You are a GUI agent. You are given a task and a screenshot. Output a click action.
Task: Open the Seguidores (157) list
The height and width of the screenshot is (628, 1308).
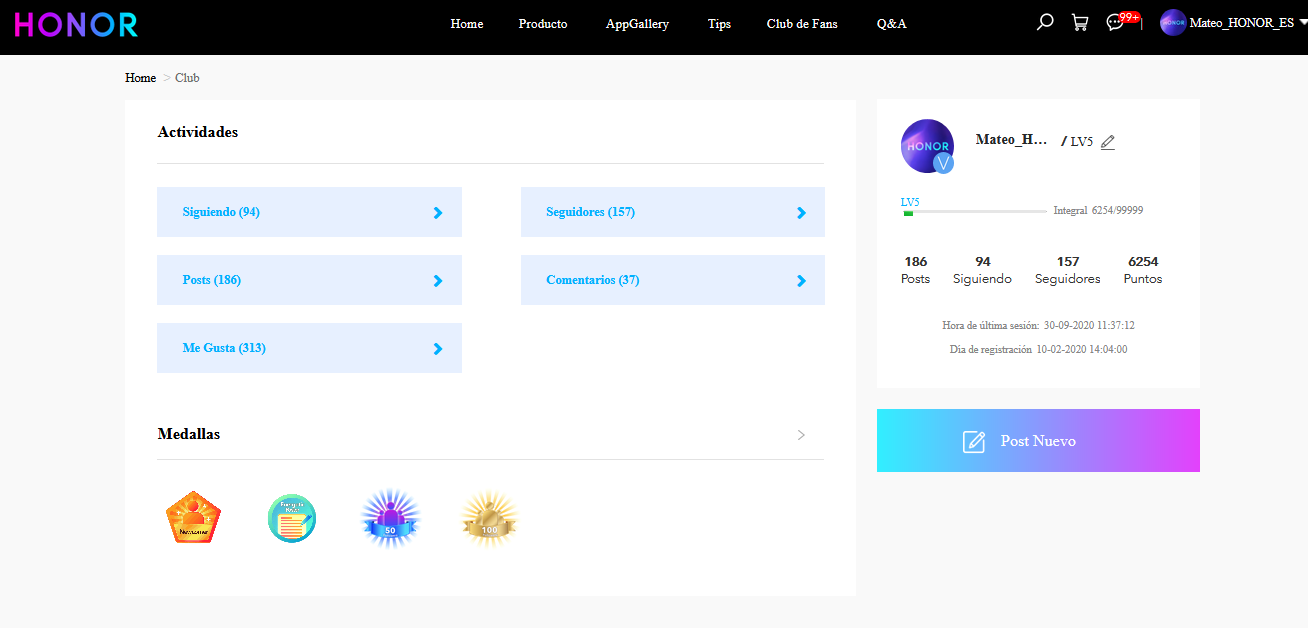tap(672, 212)
